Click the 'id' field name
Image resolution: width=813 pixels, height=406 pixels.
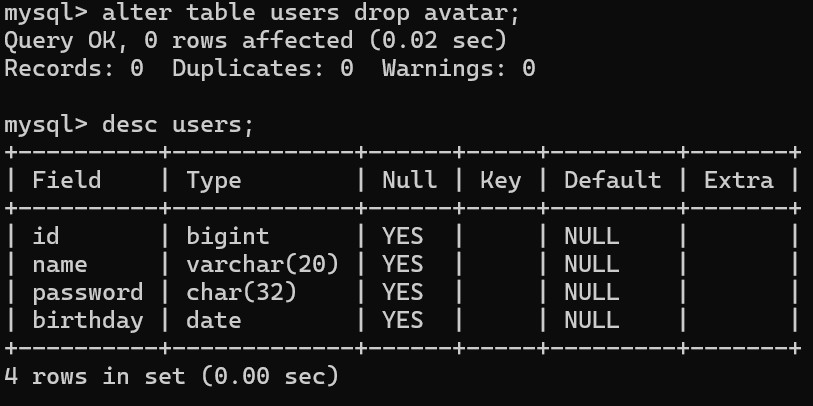(46, 236)
